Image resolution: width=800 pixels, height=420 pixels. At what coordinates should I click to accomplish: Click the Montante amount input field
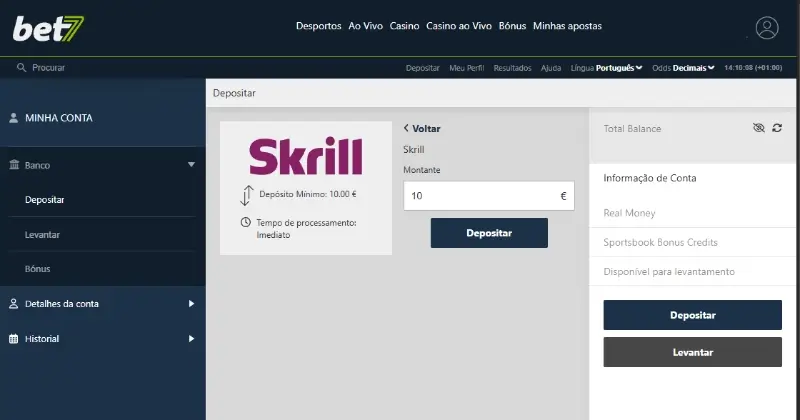point(480,196)
